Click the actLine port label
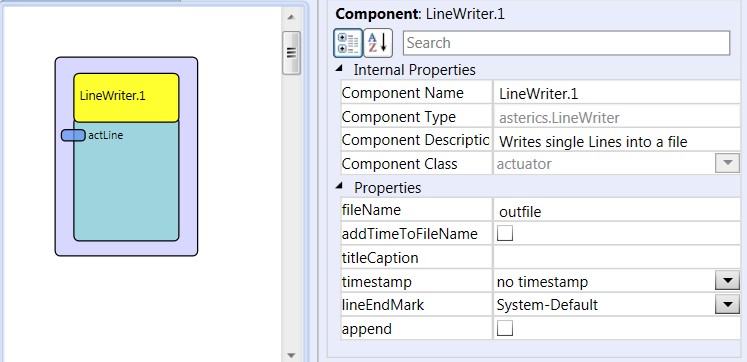Screen dimensions: 747x362 tap(106, 135)
